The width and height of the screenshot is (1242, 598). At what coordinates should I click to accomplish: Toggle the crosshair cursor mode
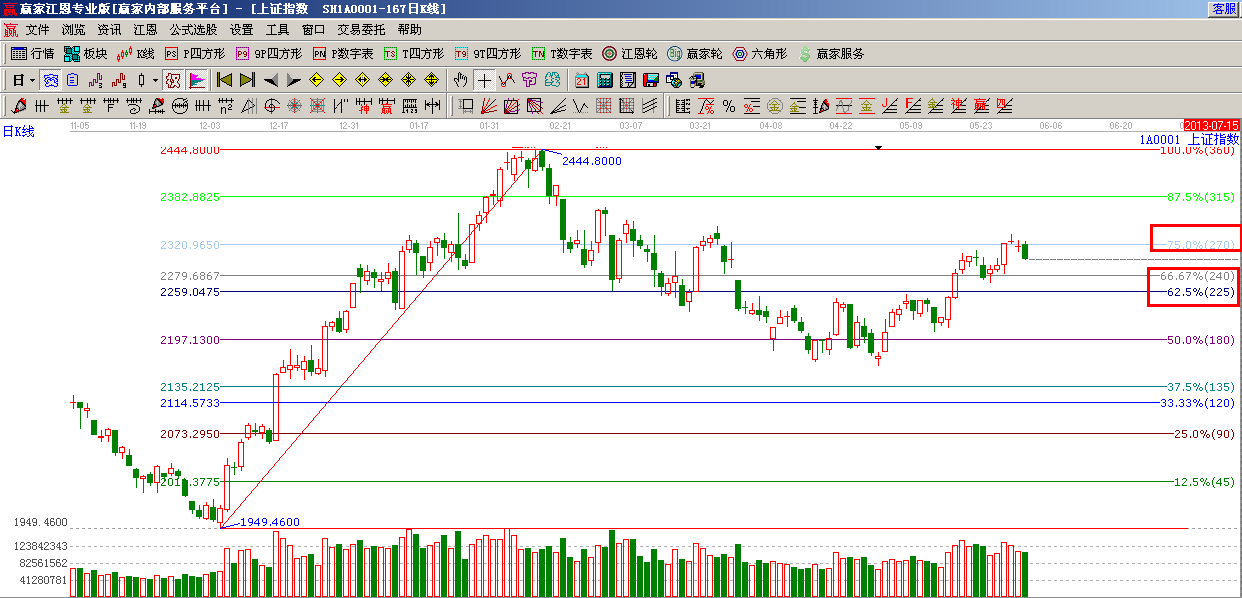click(x=484, y=80)
